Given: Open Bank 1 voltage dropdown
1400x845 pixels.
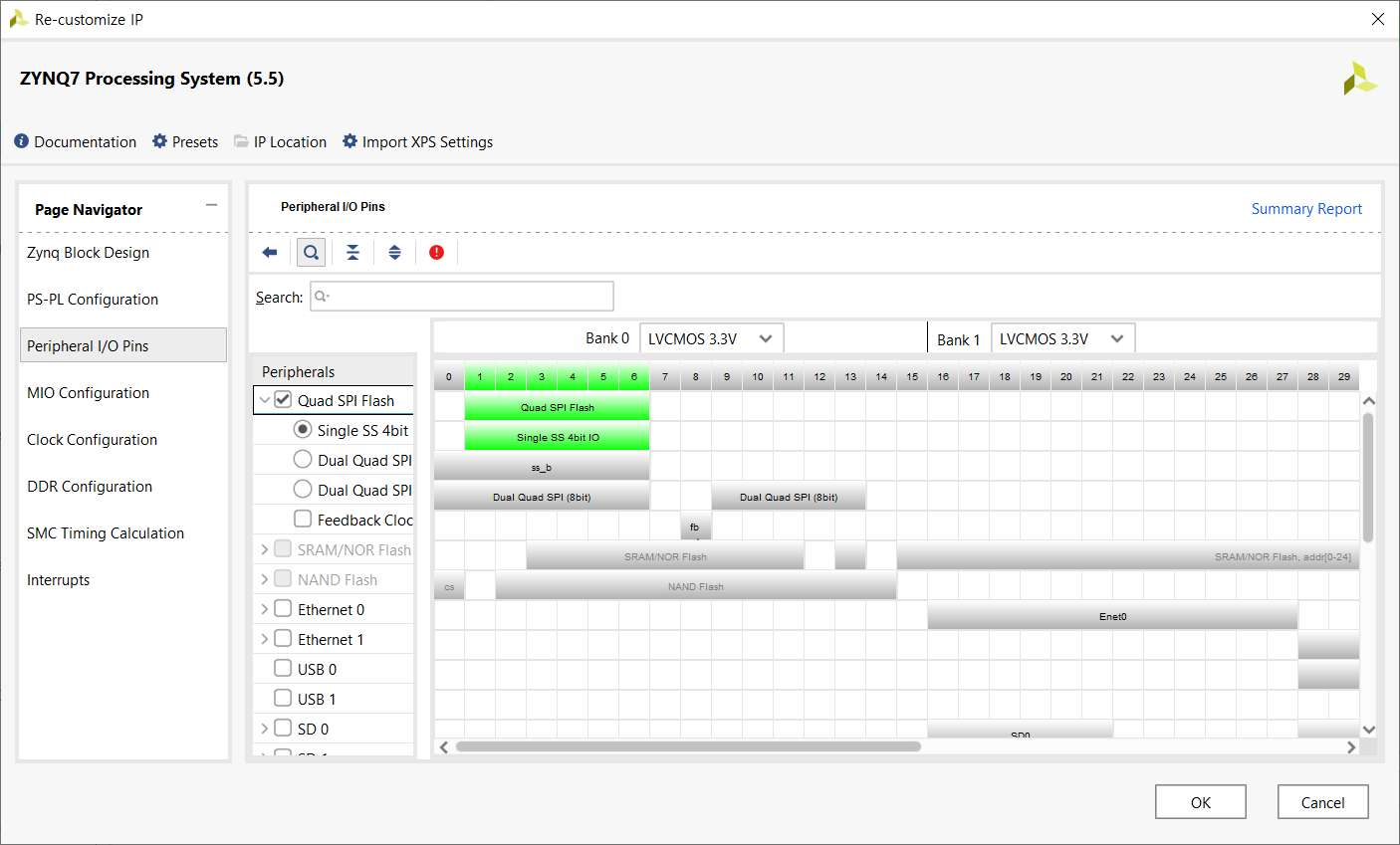Looking at the screenshot, I should 1062,338.
